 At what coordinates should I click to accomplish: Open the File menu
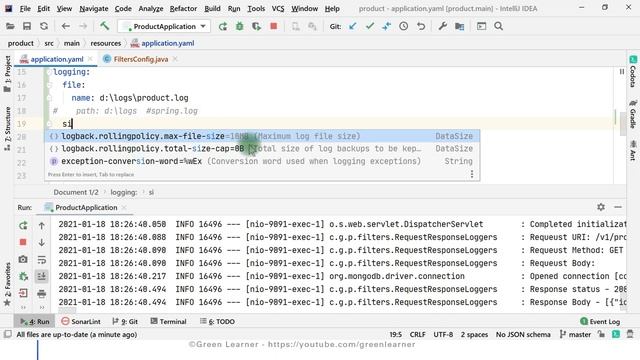(25, 9)
